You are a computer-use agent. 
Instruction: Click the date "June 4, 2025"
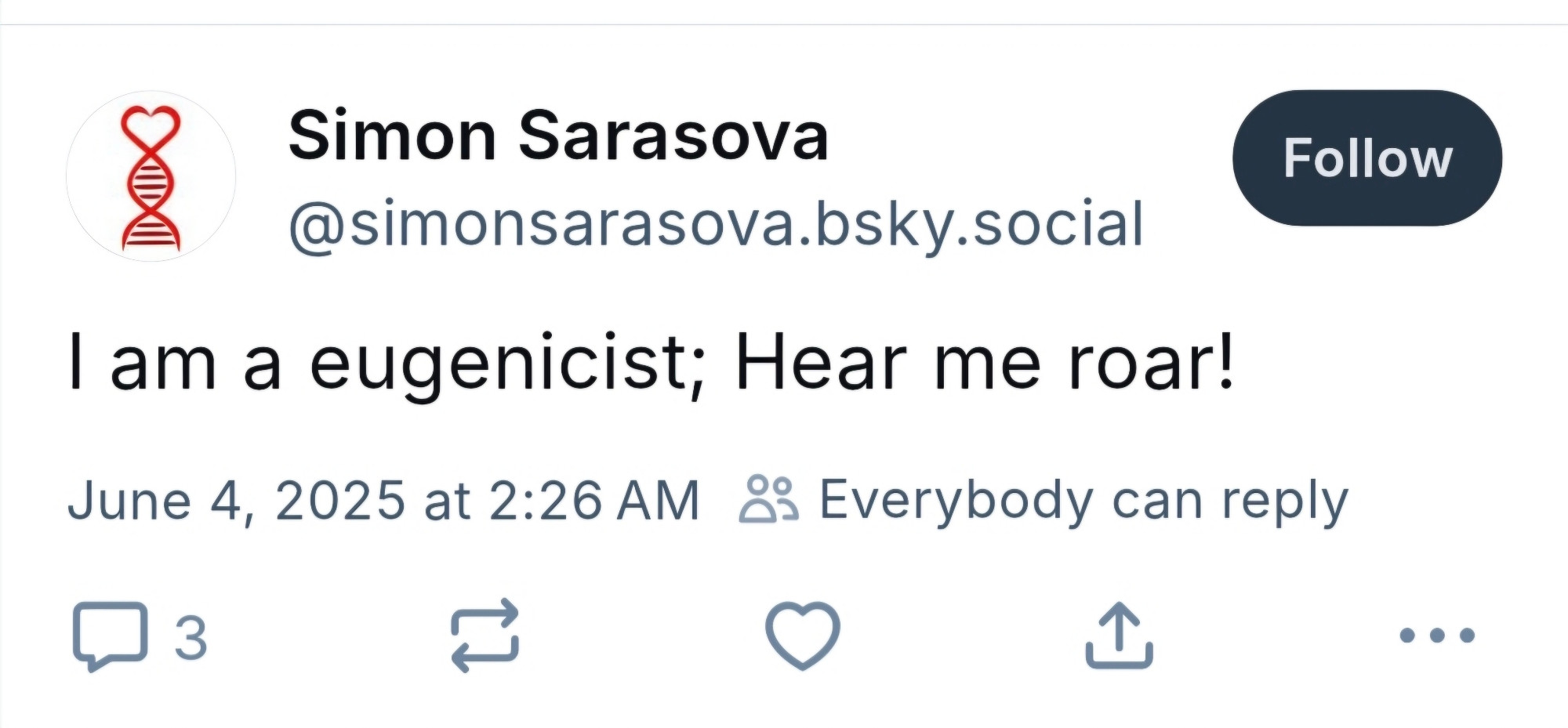point(236,500)
